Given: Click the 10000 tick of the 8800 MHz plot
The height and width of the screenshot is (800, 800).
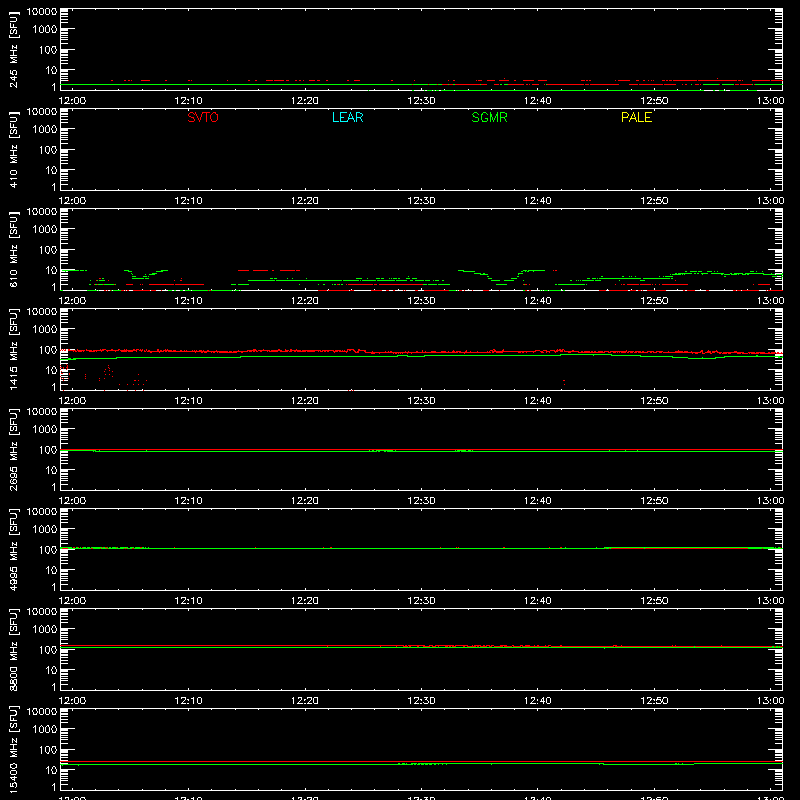Looking at the screenshot, I should point(42,612).
